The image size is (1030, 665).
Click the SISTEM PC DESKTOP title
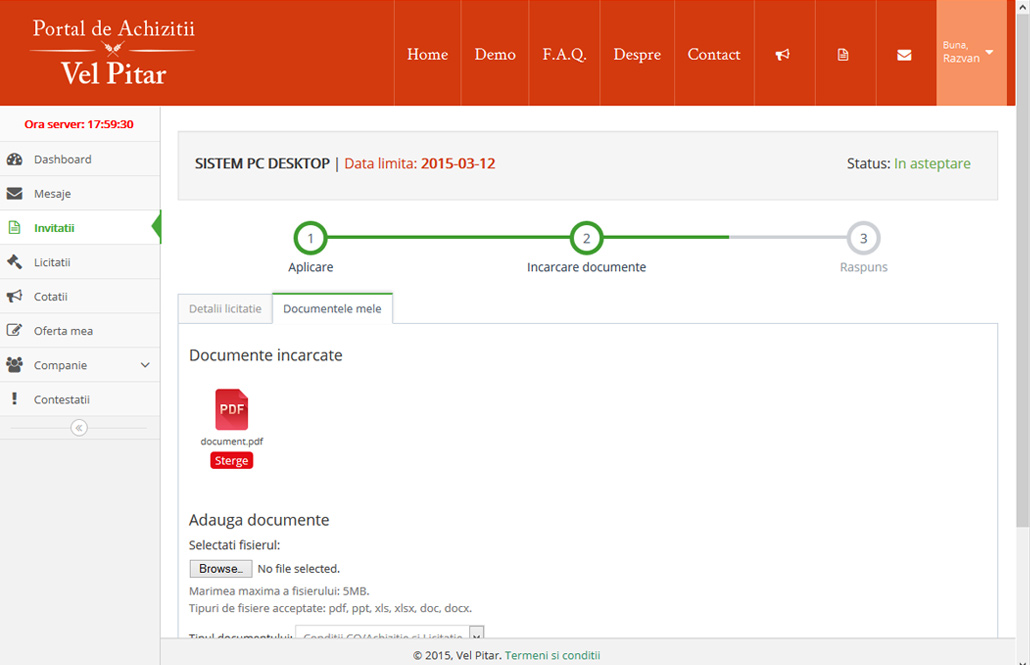pyautogui.click(x=262, y=164)
